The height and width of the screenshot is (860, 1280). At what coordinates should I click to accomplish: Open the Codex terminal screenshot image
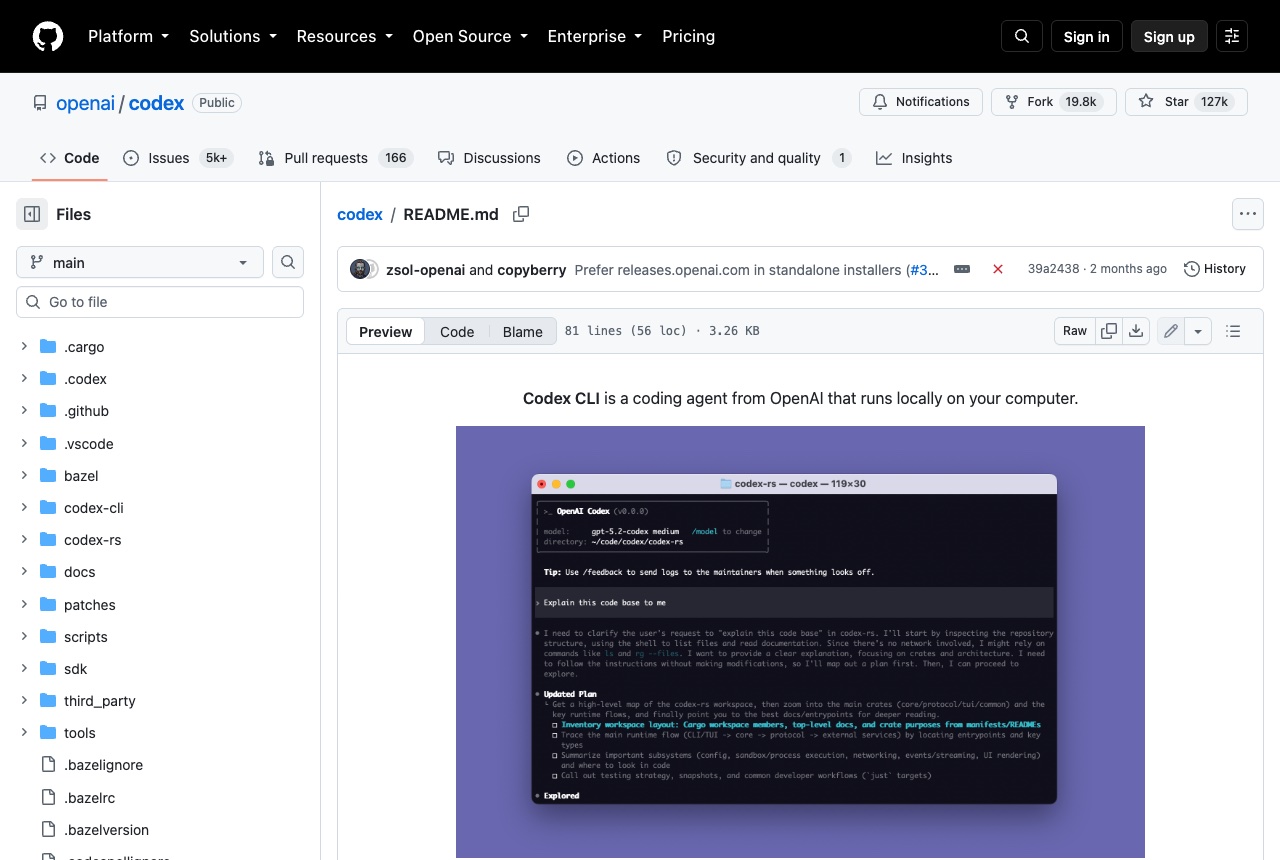pos(800,642)
